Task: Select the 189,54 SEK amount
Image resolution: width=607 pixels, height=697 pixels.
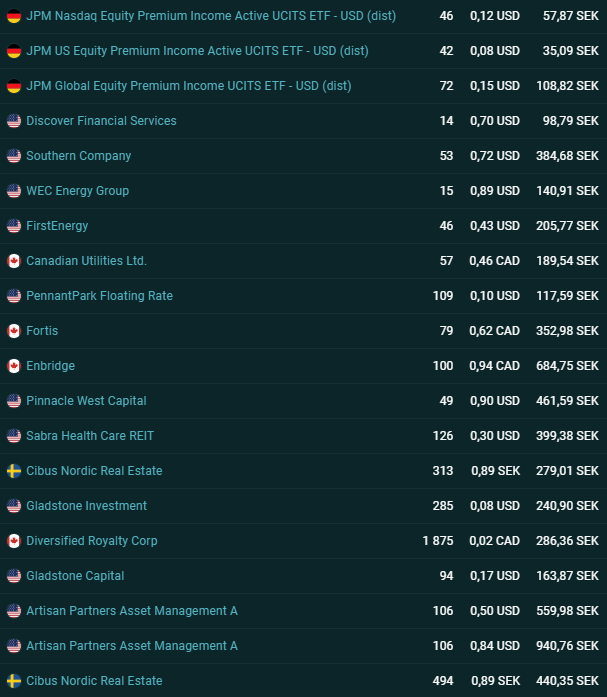Action: pyautogui.click(x=567, y=261)
